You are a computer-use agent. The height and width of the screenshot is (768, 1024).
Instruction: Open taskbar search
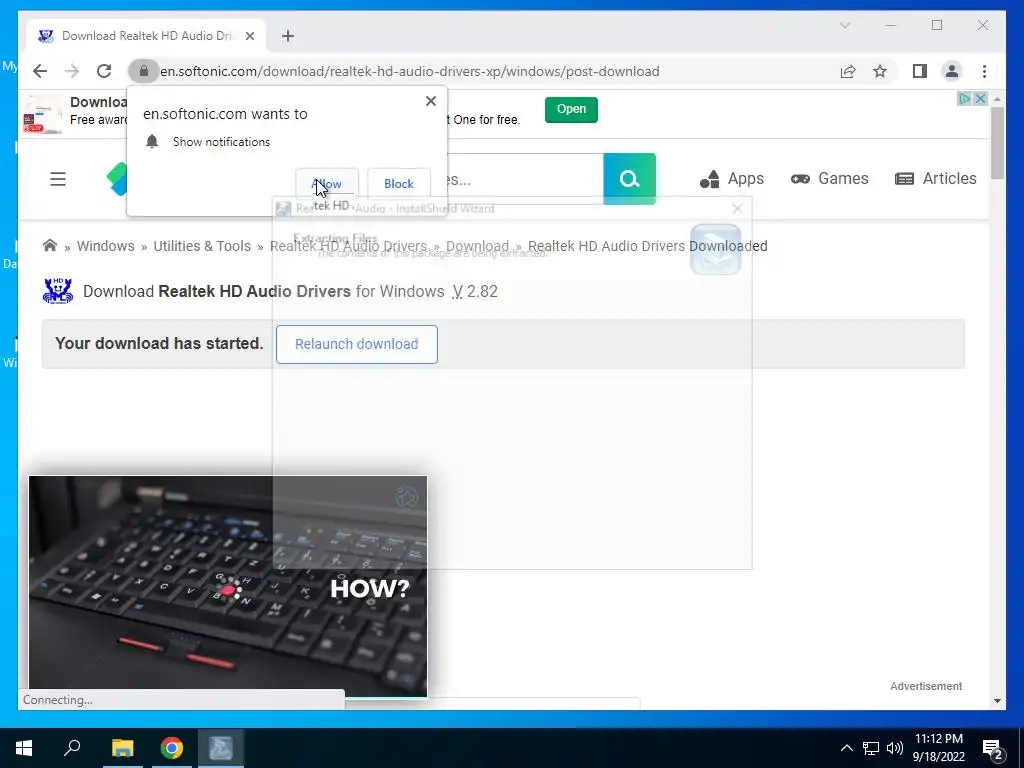click(72, 748)
